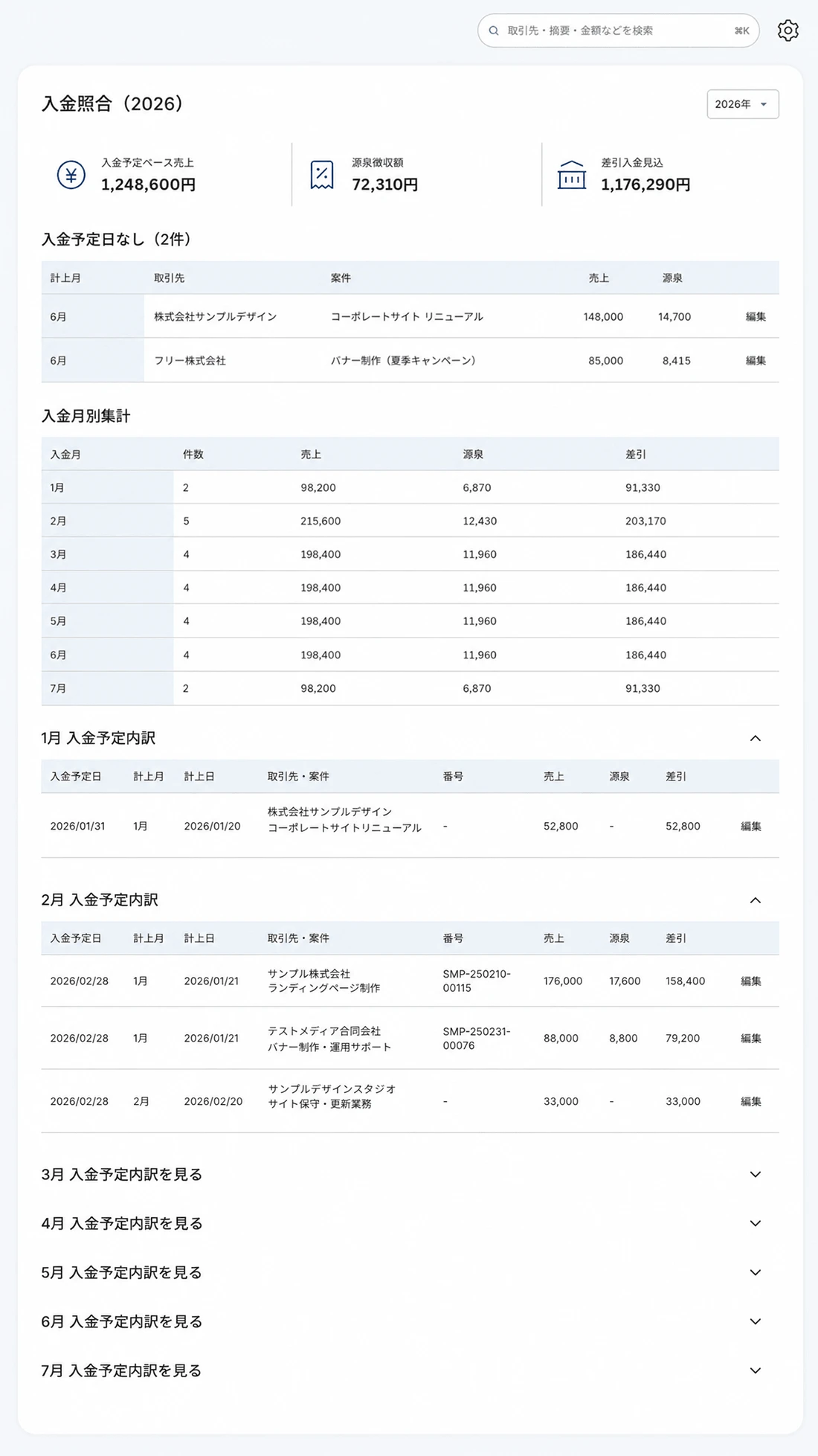Focus the 取引先・摘要・金額 search field
818x1456 pixels.
click(x=618, y=31)
